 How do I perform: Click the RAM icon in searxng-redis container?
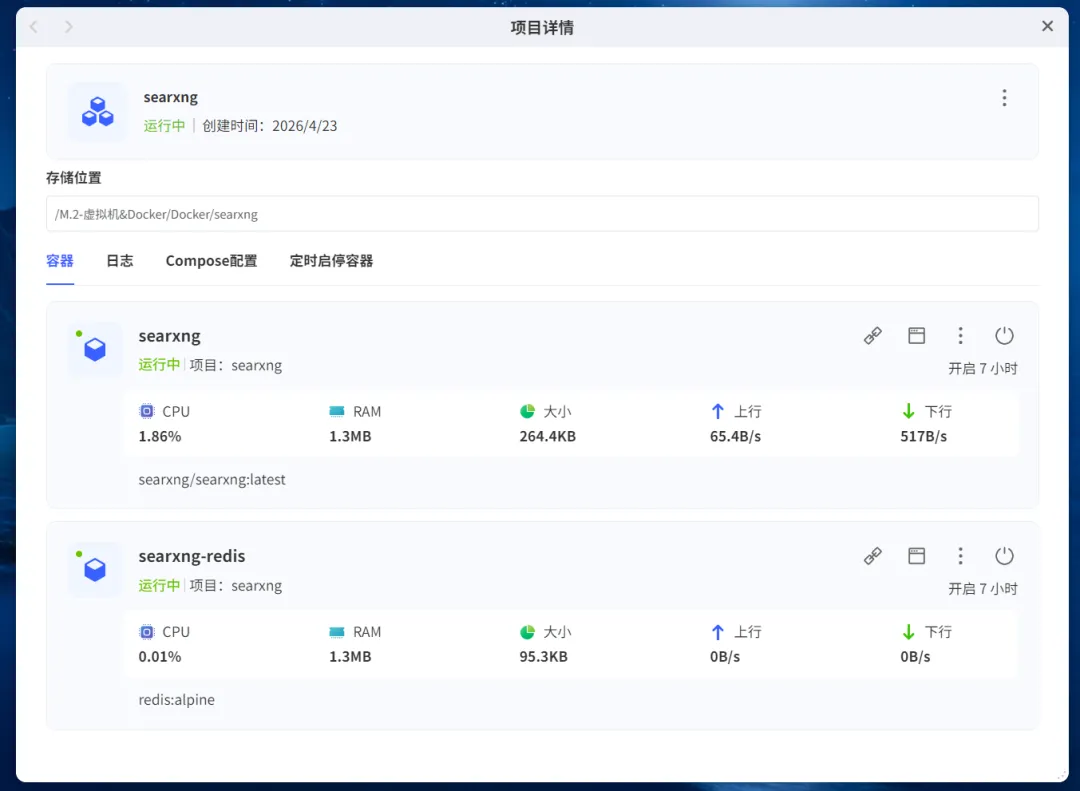tap(337, 632)
